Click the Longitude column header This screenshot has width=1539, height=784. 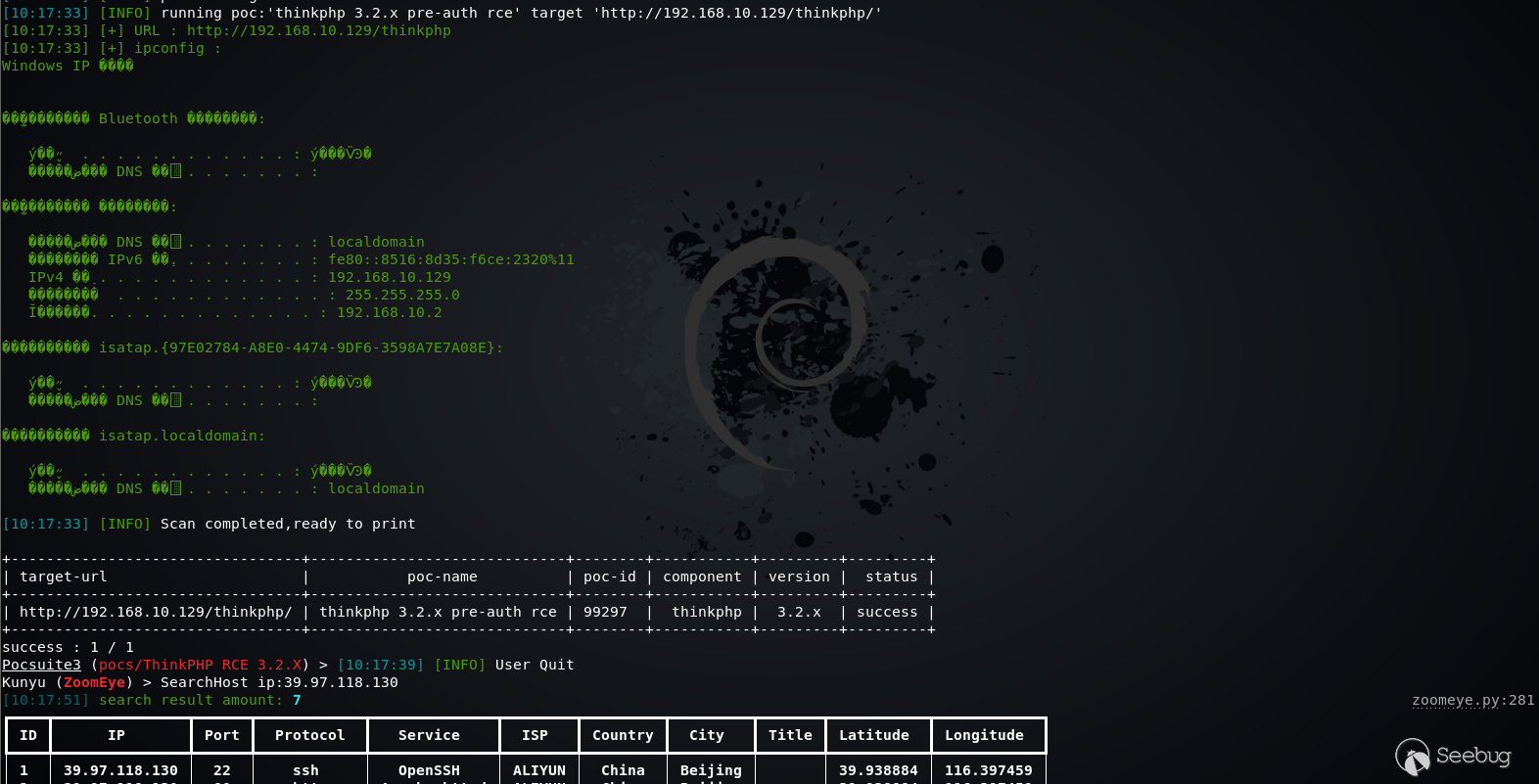pos(984,735)
